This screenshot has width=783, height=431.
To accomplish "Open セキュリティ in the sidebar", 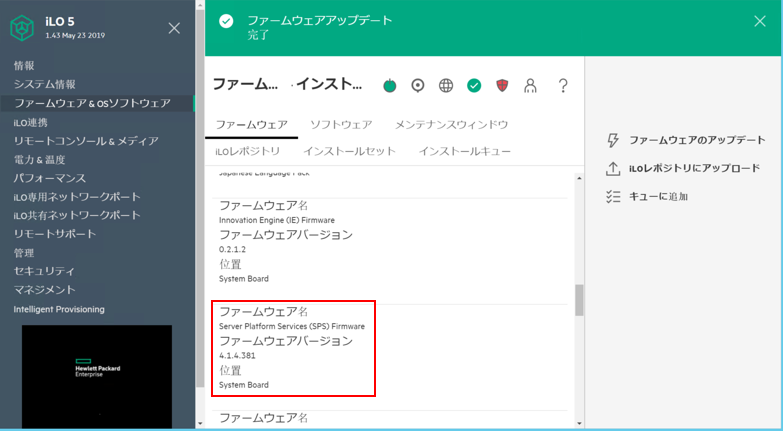I will [44, 271].
